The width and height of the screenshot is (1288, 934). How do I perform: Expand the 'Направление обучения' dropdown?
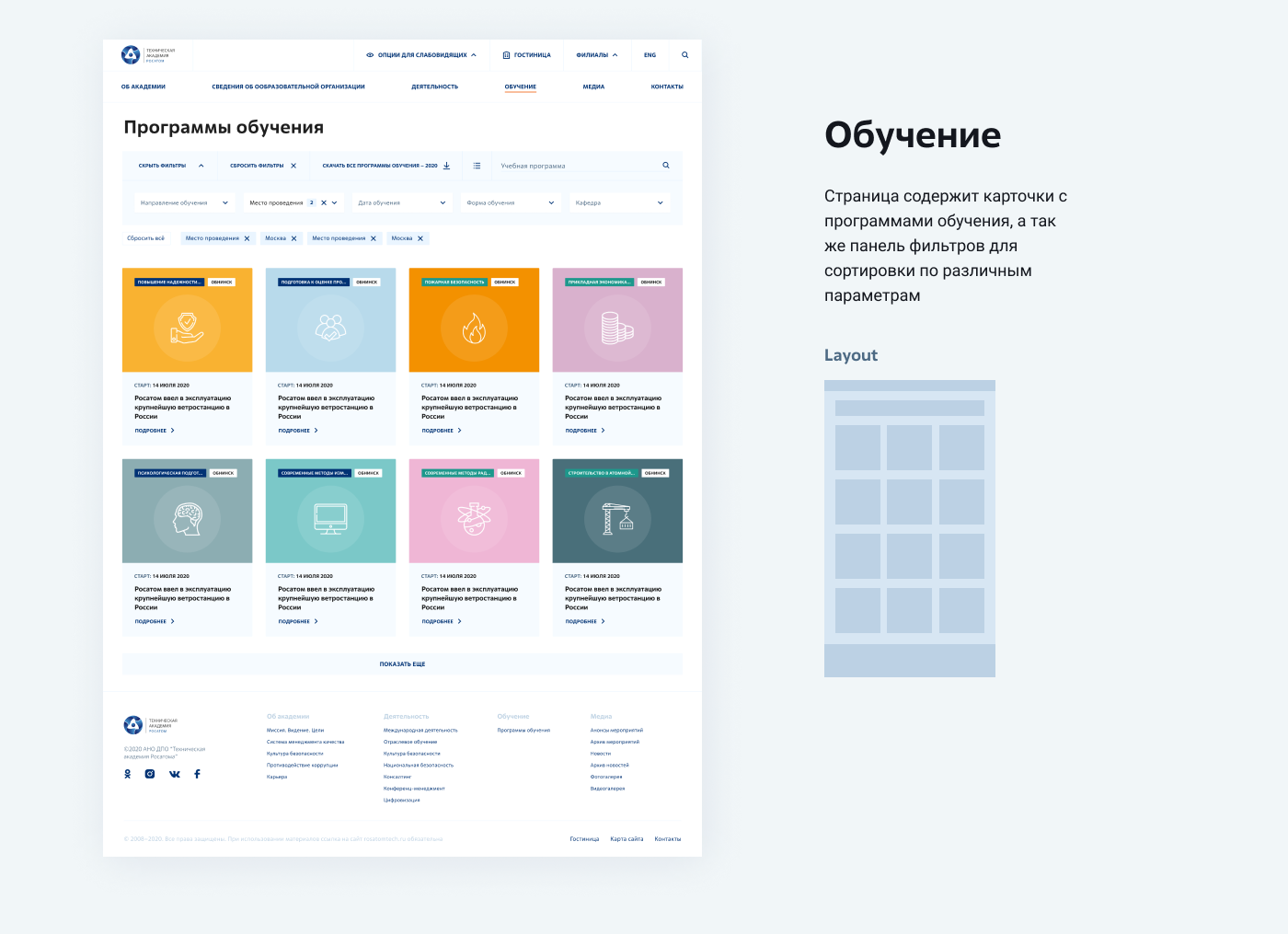click(184, 202)
